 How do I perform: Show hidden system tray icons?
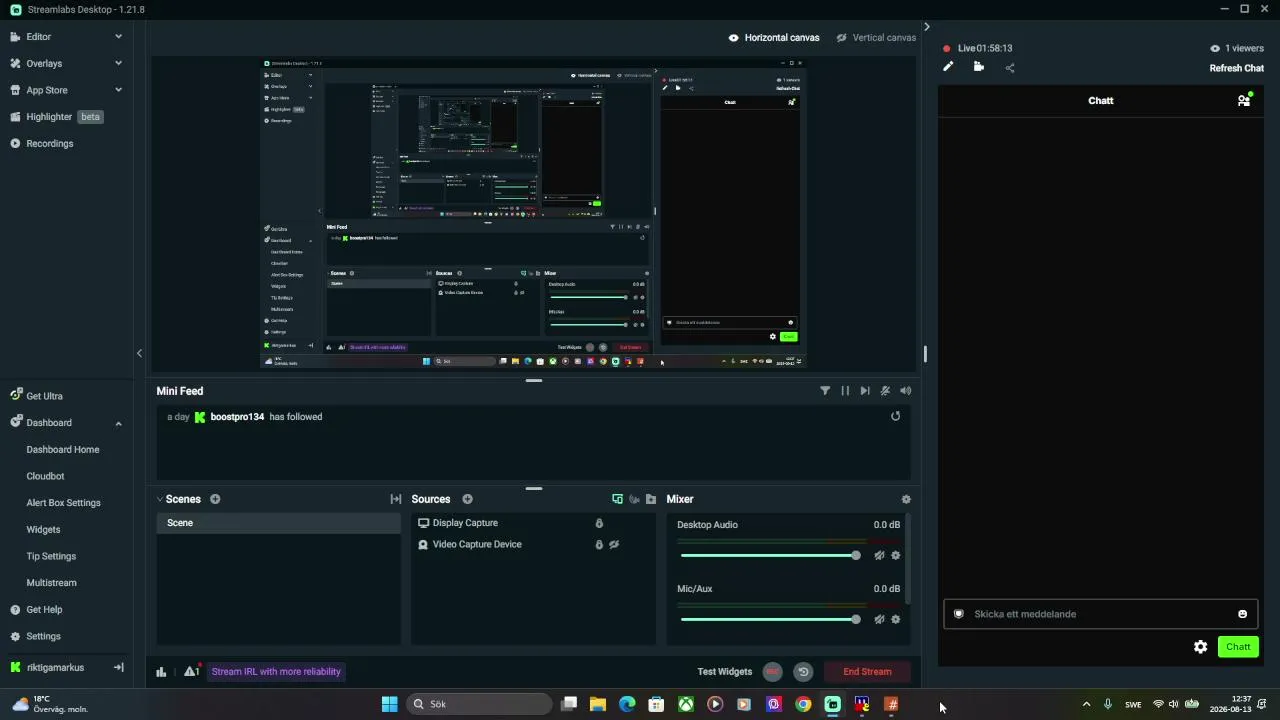[1086, 704]
